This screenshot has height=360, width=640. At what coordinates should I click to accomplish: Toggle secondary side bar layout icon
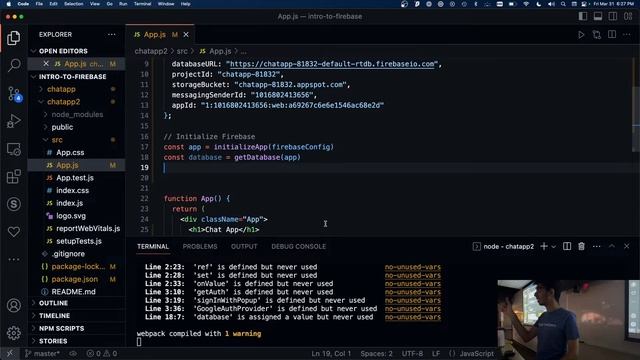[613, 16]
